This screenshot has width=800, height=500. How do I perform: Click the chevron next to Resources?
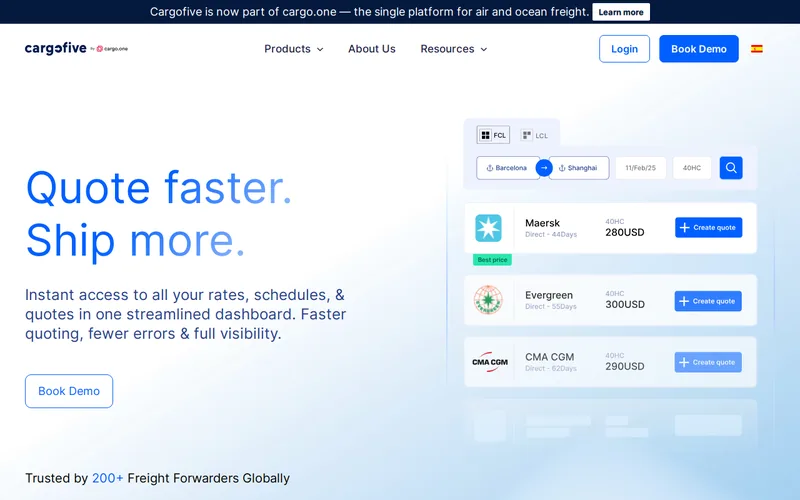point(484,49)
